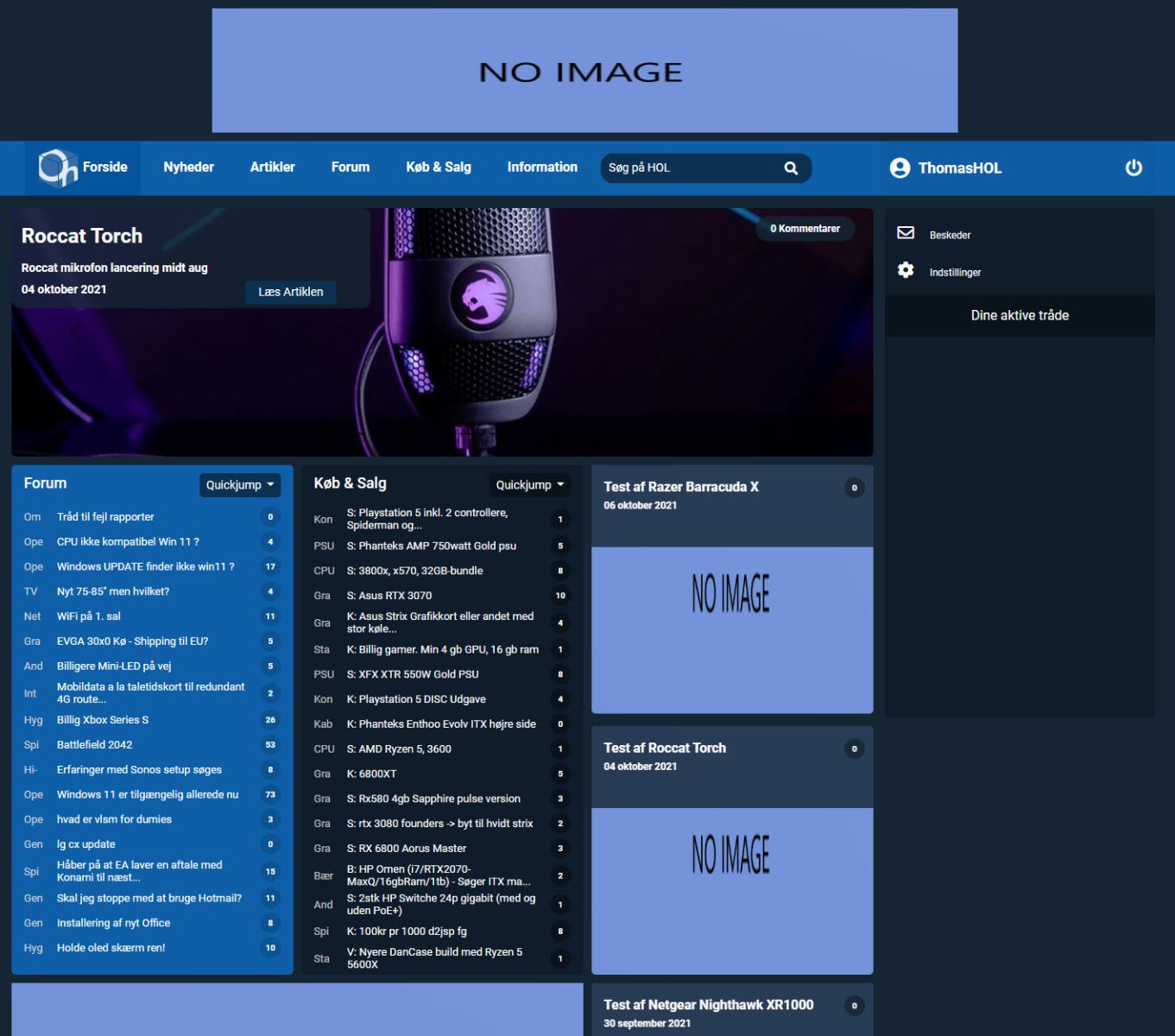Click the carousel next arrow

pyautogui.click(x=808, y=332)
